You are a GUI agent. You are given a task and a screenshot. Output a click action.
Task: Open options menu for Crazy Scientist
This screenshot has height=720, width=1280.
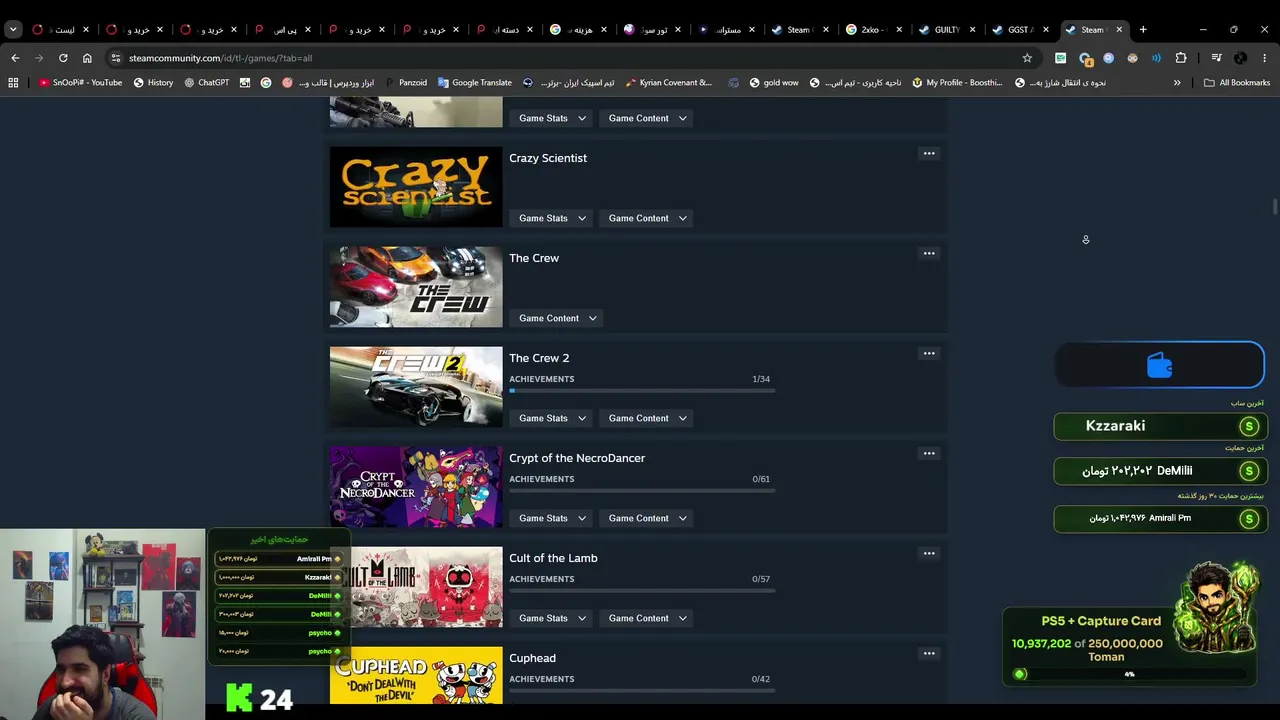tap(929, 153)
